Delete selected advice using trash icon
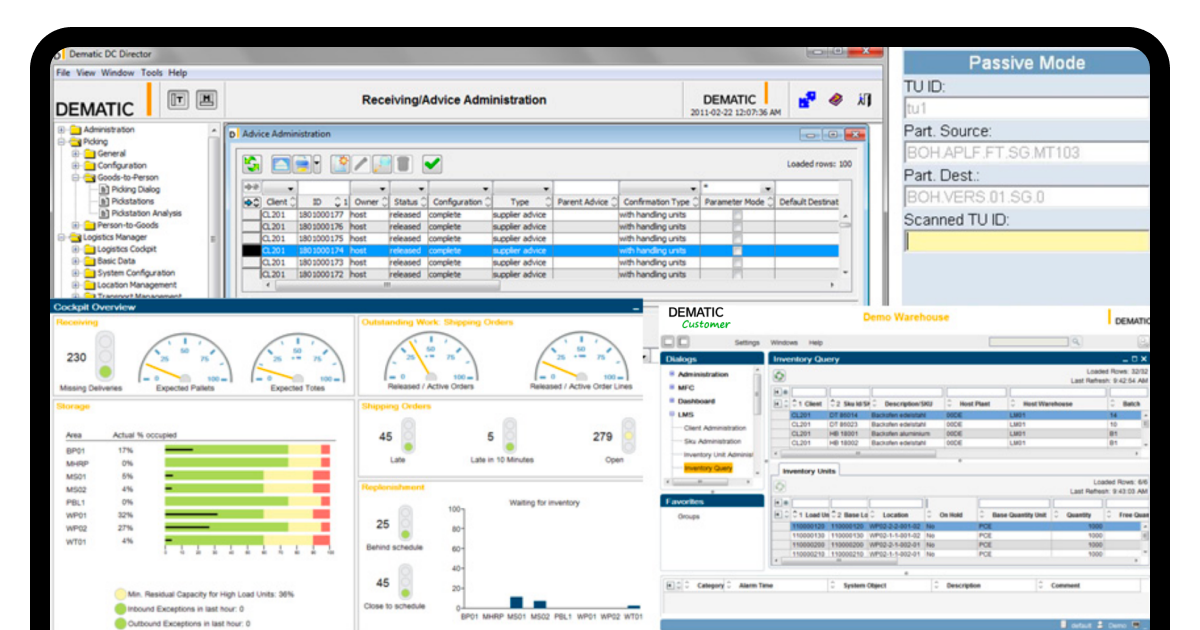 coord(402,163)
